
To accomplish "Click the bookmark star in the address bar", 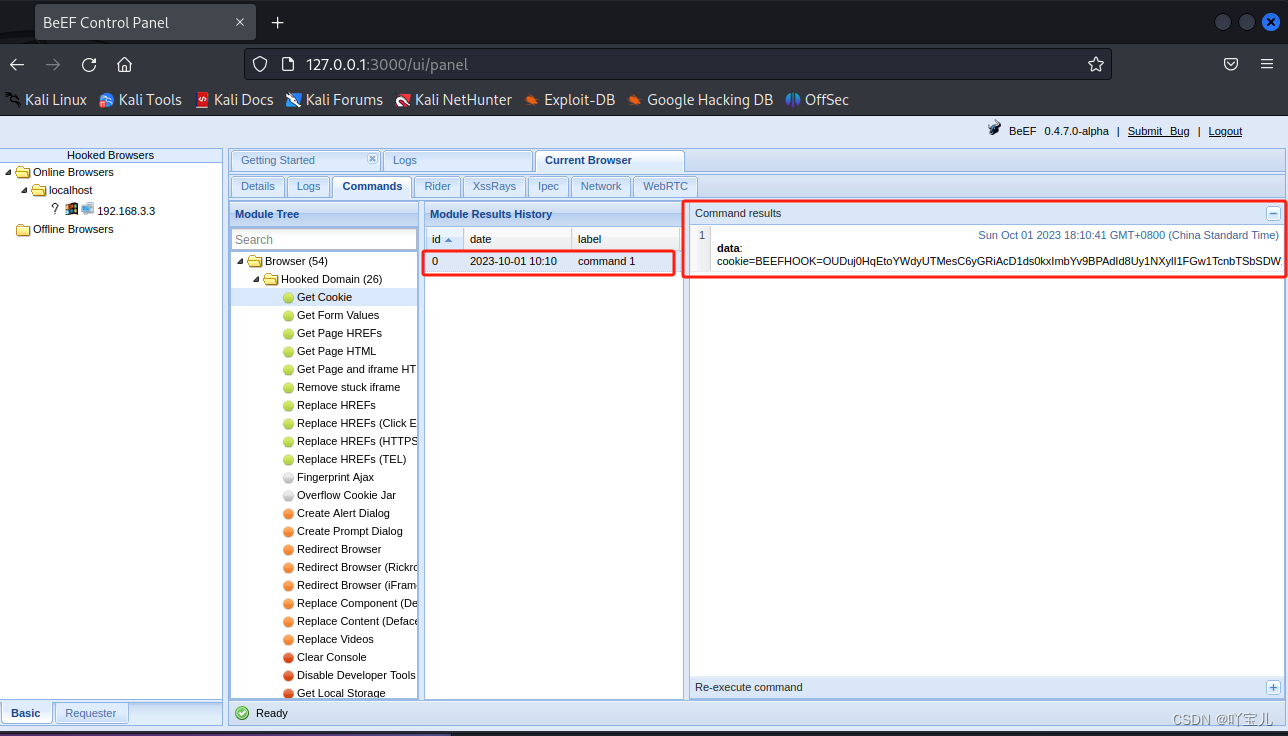I will click(x=1095, y=64).
